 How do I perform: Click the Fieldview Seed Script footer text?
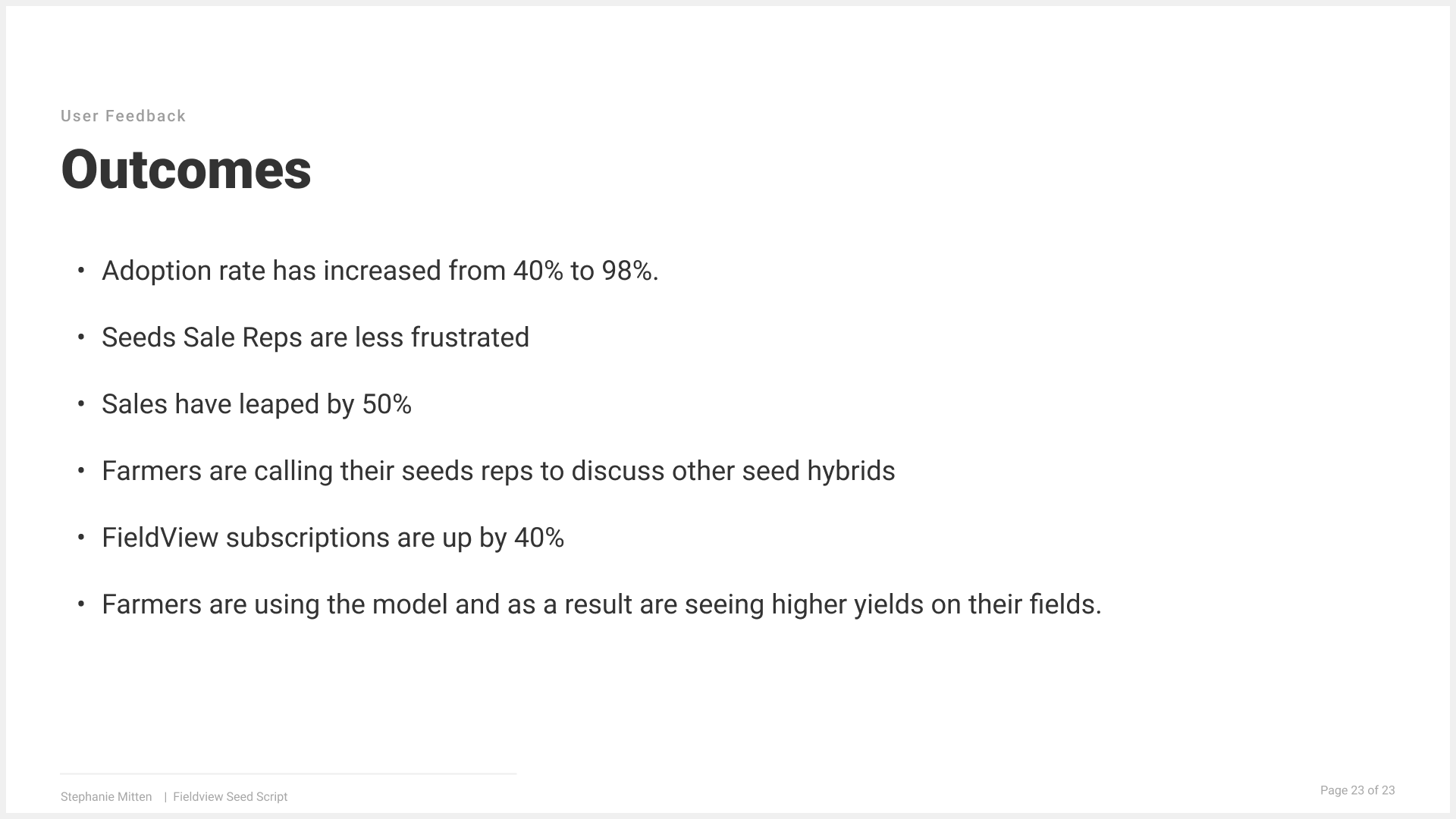pyautogui.click(x=230, y=797)
